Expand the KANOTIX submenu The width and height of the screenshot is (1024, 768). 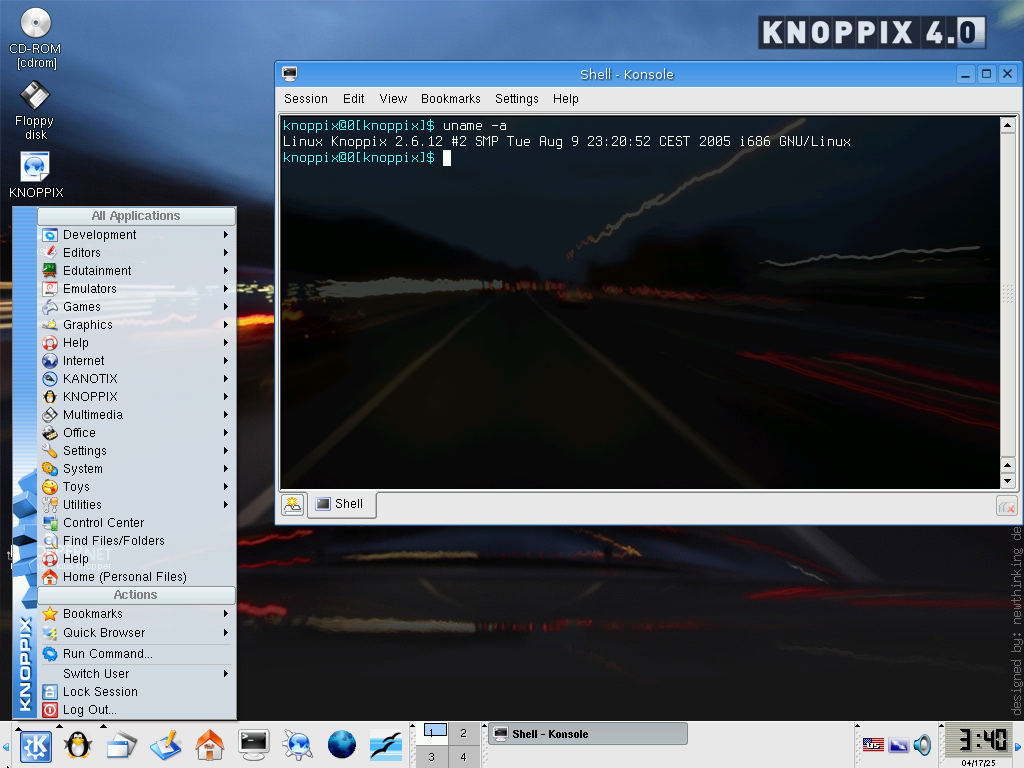click(x=137, y=379)
